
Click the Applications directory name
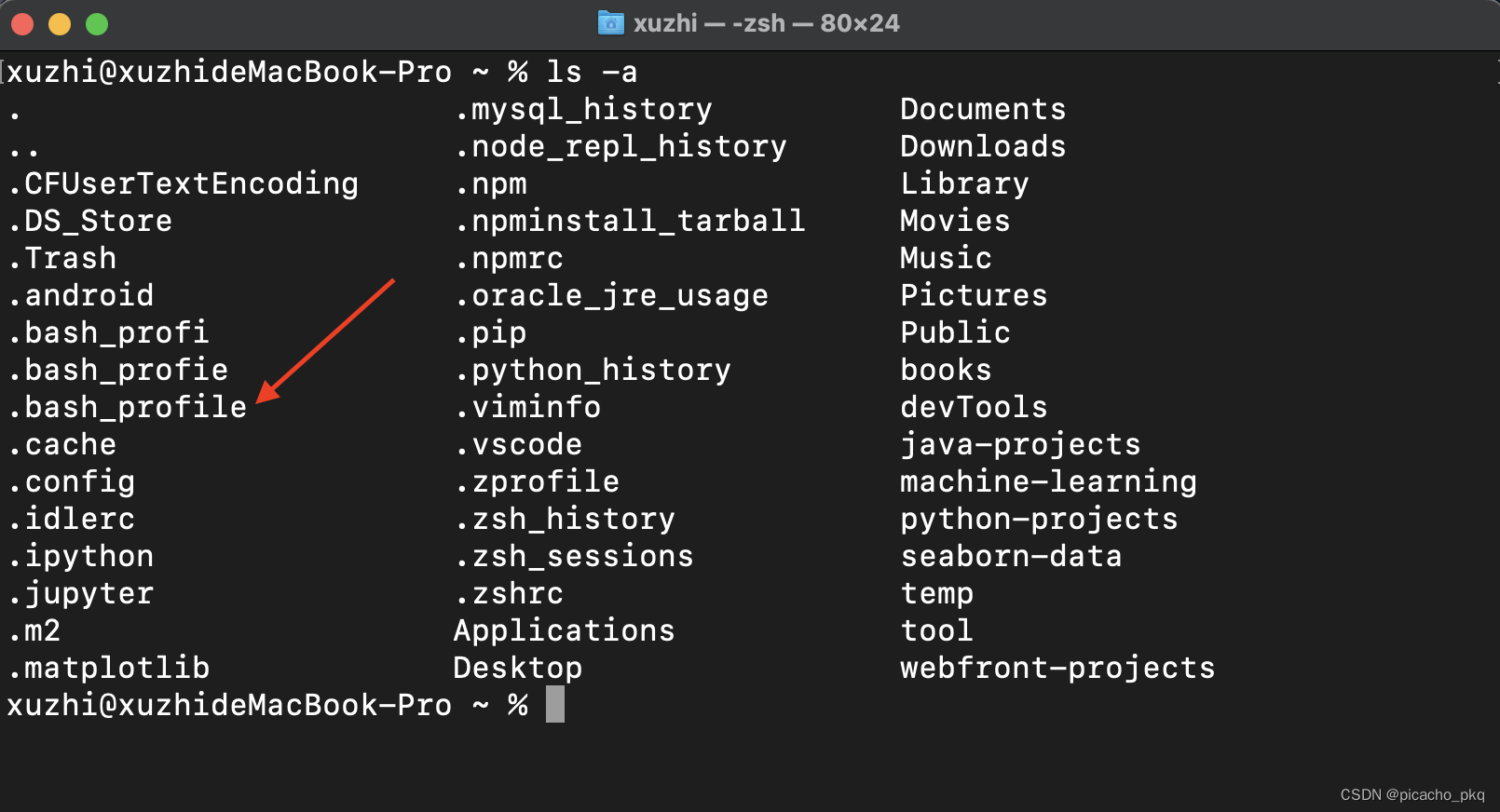564,630
